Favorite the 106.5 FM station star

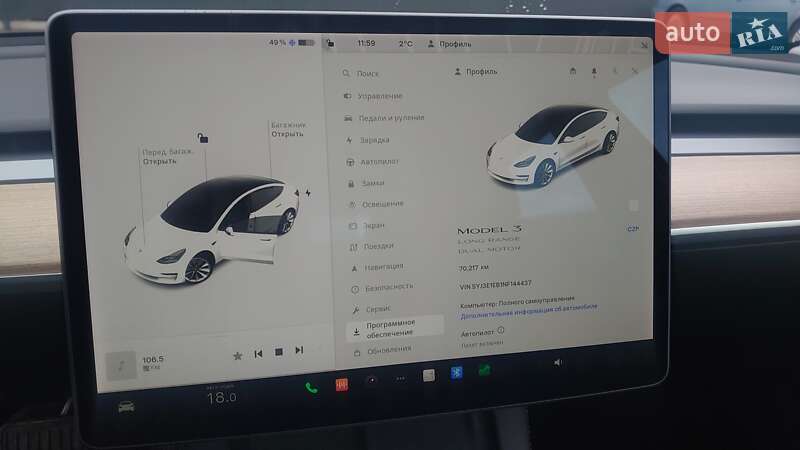click(x=237, y=355)
